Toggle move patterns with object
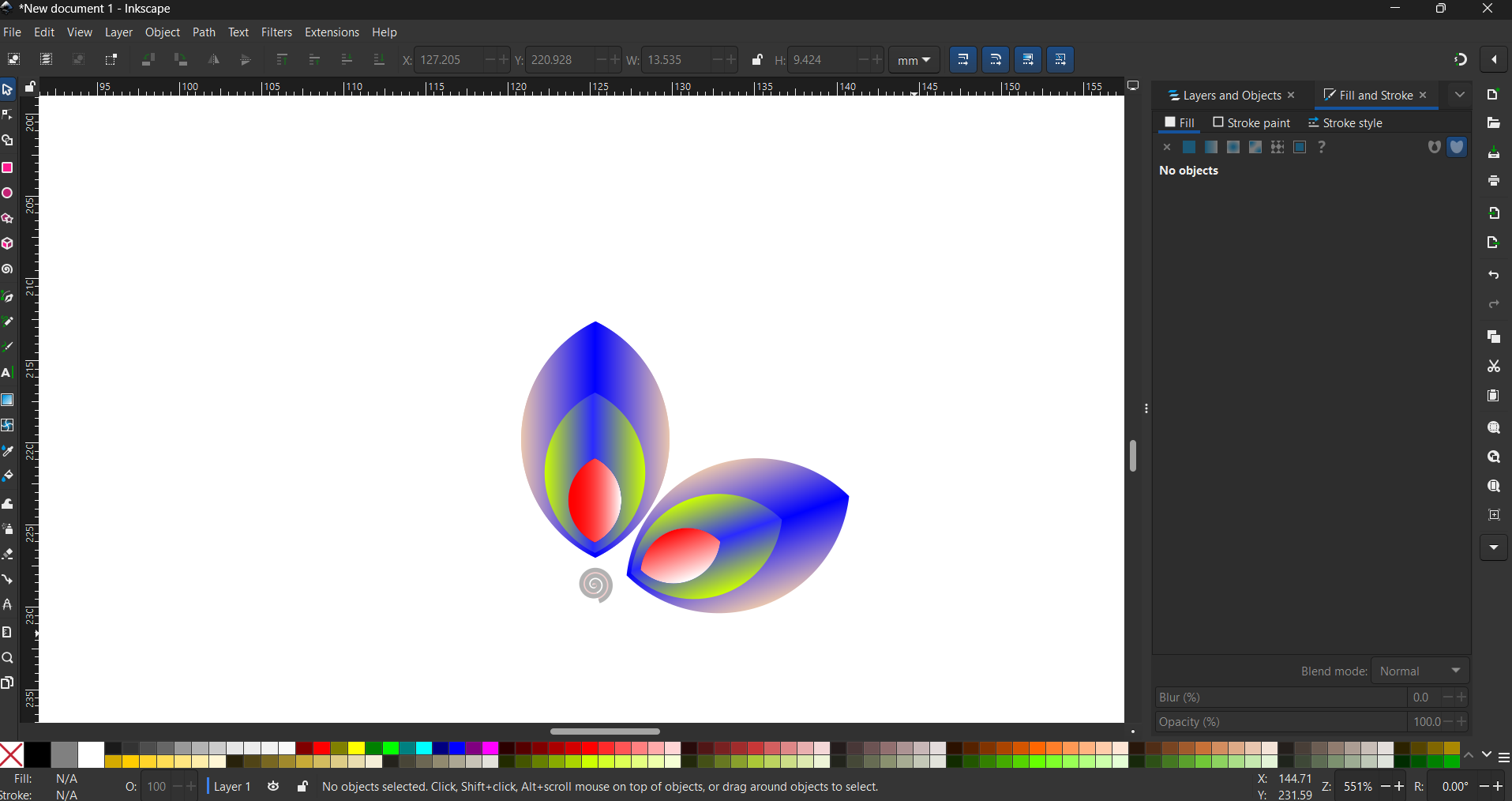1512x801 pixels. (1060, 60)
